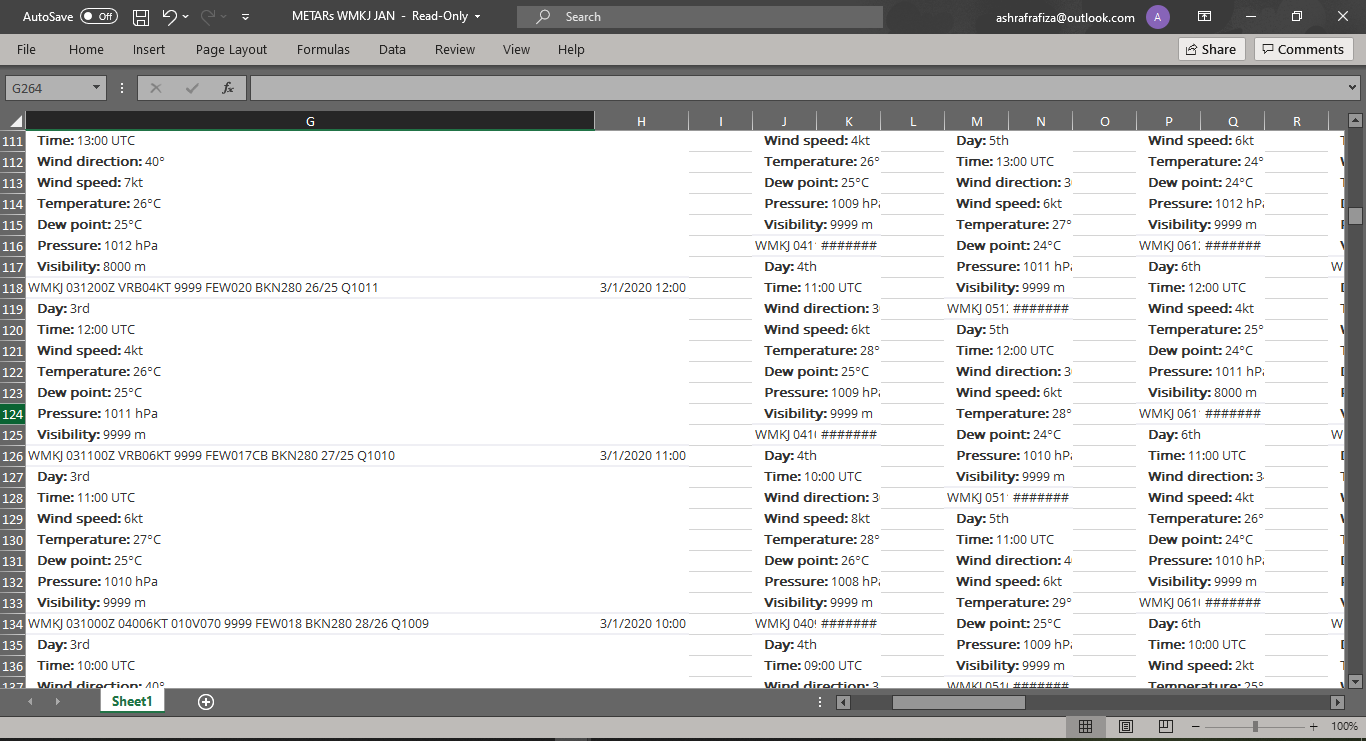1366x741 pixels.
Task: Click the Zoom Out minus control
Action: point(1197,726)
